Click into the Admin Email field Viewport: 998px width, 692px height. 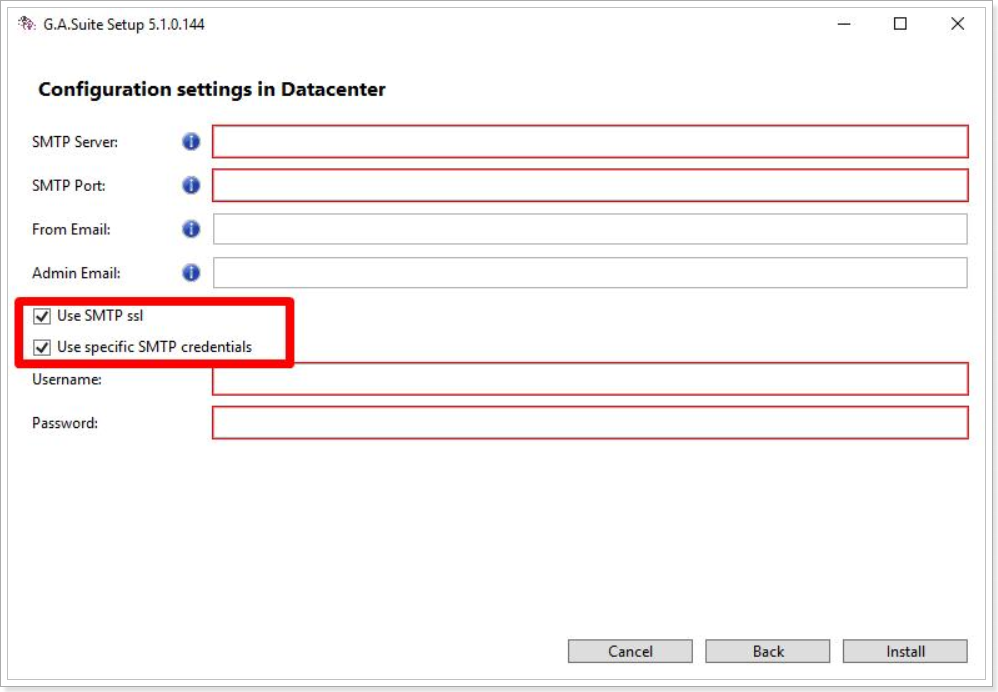click(x=590, y=272)
